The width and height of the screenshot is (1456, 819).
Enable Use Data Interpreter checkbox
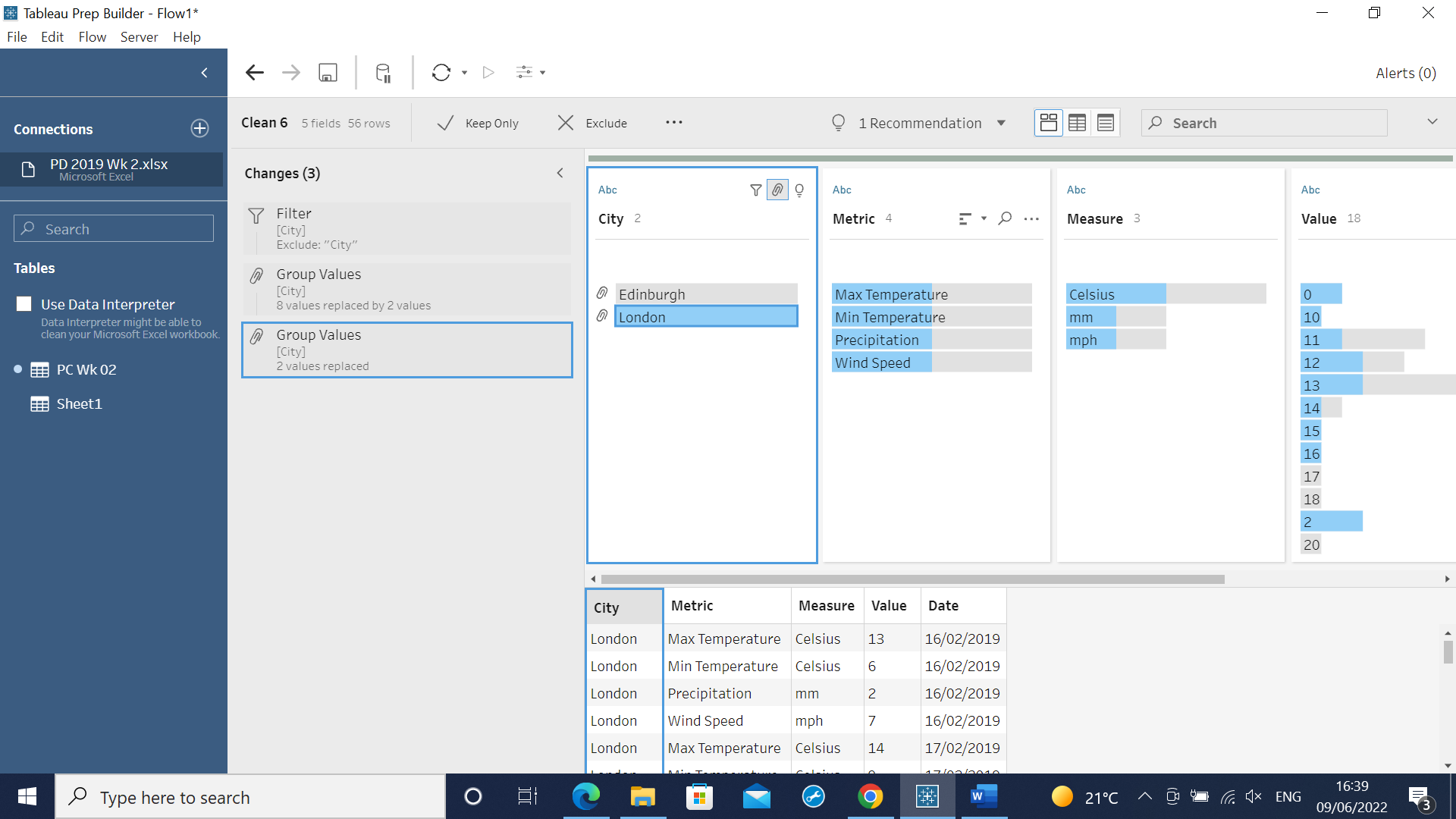point(24,304)
